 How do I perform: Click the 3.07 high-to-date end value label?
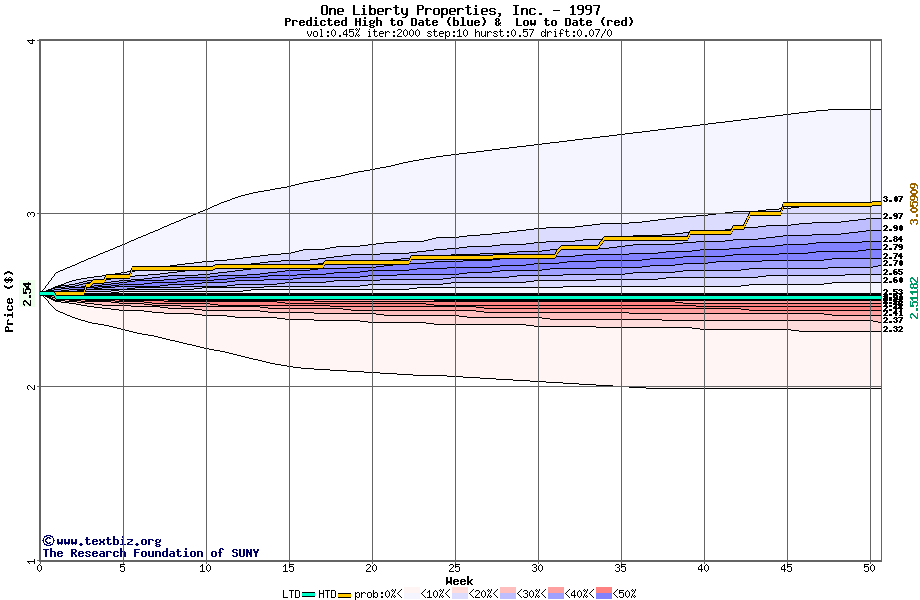point(893,200)
